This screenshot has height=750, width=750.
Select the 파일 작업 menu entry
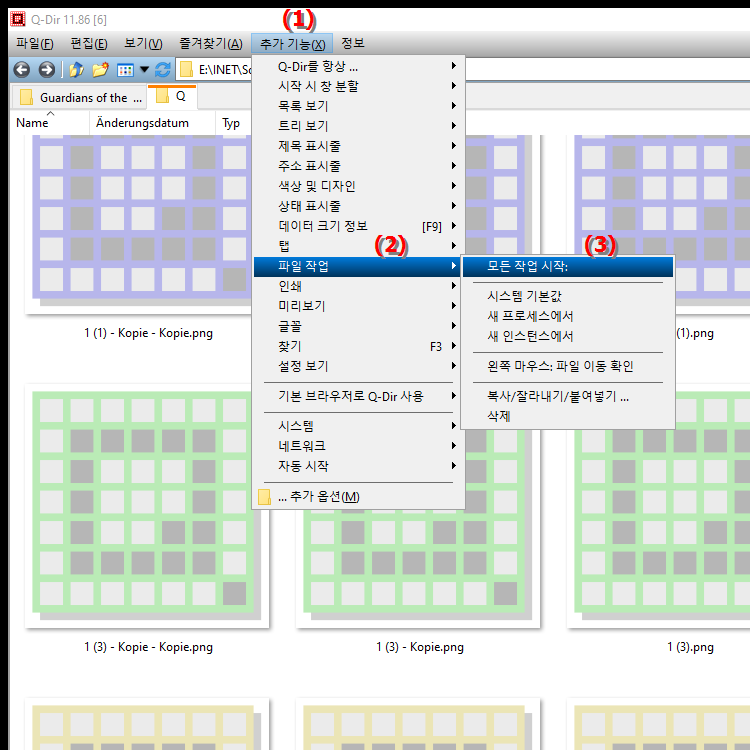(357, 266)
